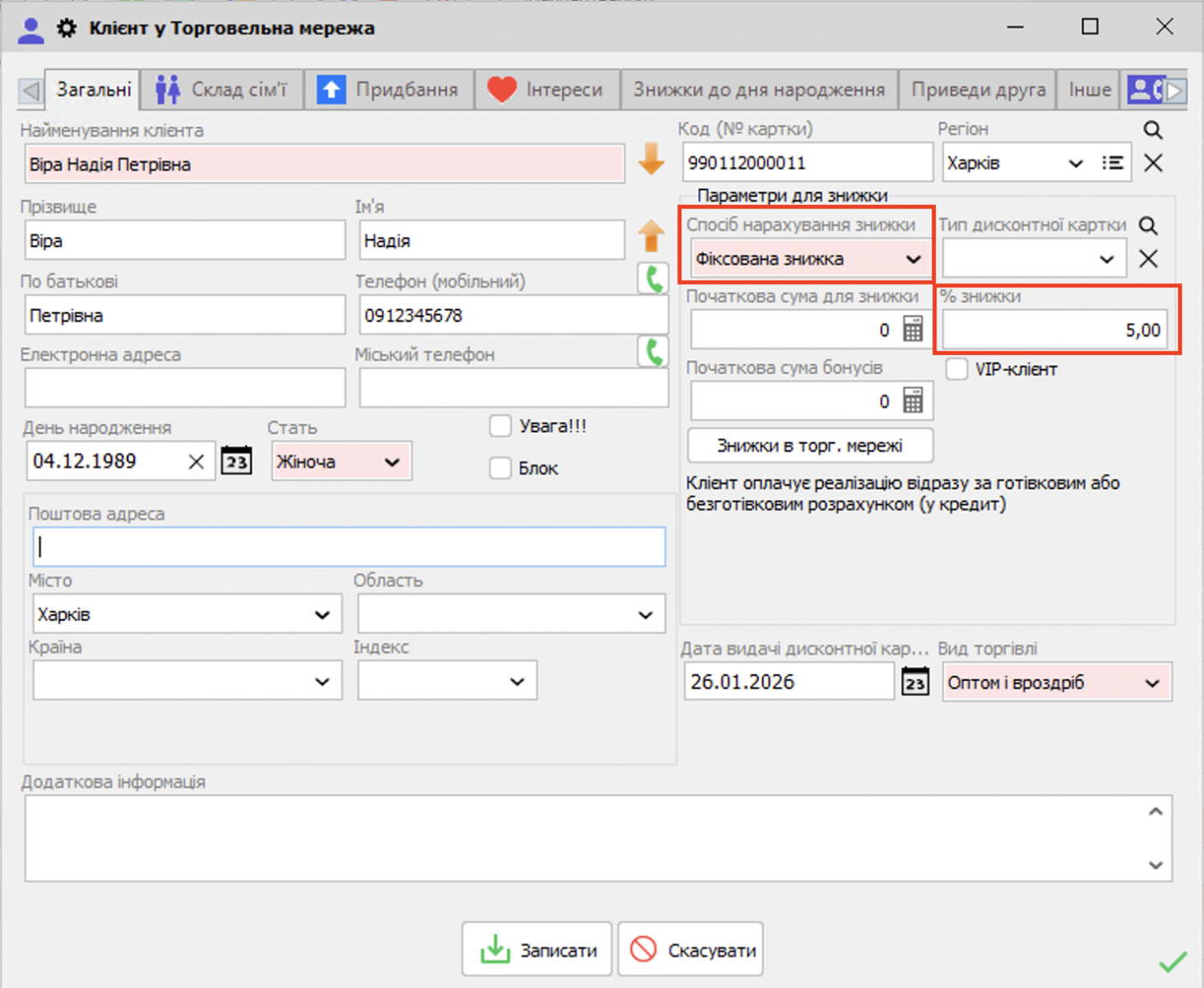Switch to the Загальні tab
Screen dimensions: 1204x988
pyautogui.click(x=92, y=89)
